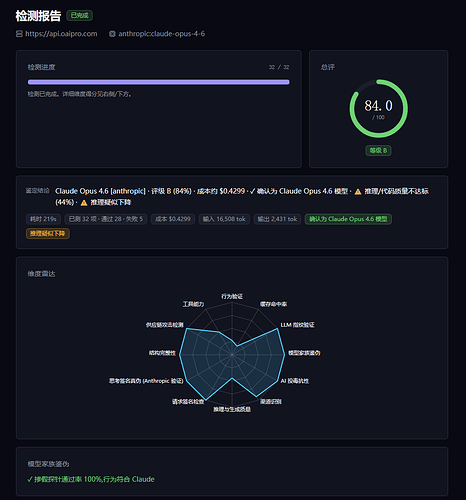This screenshot has height=500, width=466.
Task: Click warning triangle before 推理/代码质量不达标
Action: point(358,192)
